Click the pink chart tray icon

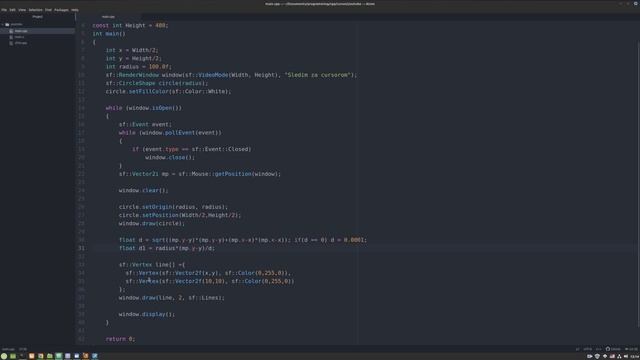point(612,356)
